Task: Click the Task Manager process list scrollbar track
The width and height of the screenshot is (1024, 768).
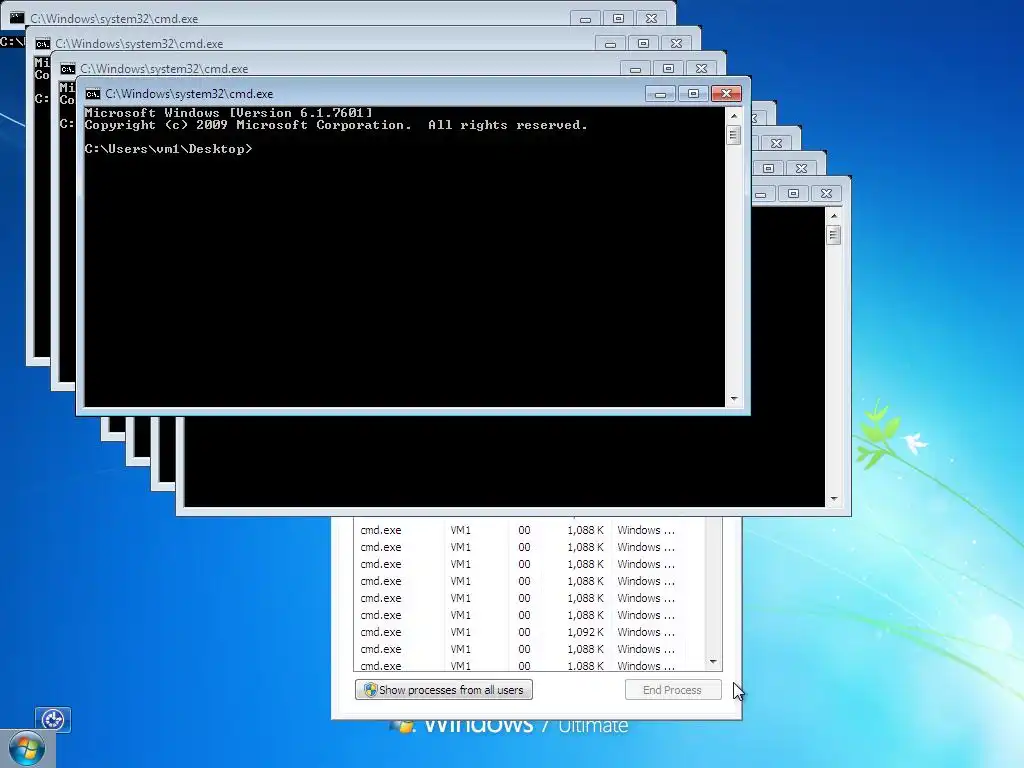Action: point(713,588)
